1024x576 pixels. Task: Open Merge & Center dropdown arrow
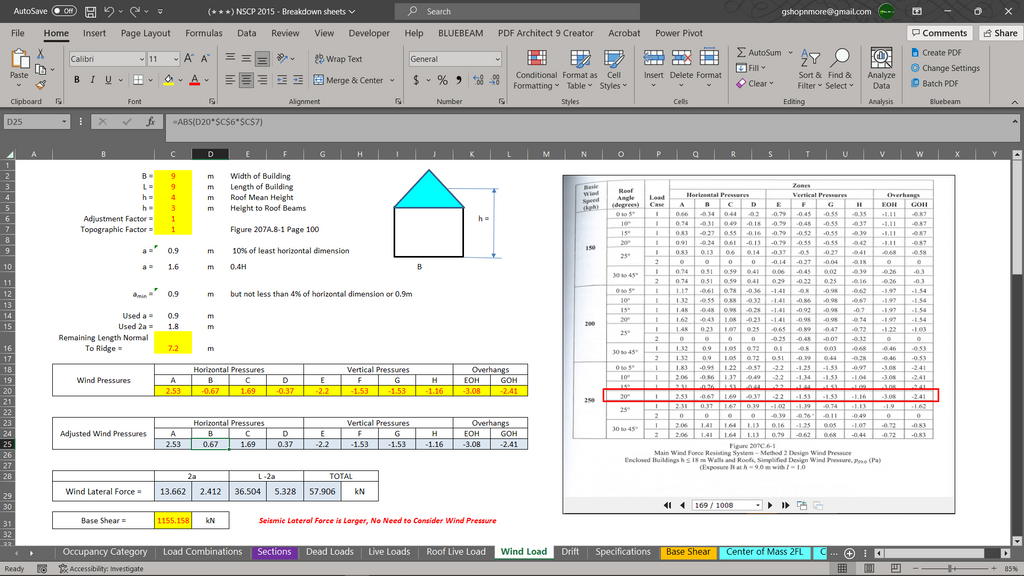[392, 80]
